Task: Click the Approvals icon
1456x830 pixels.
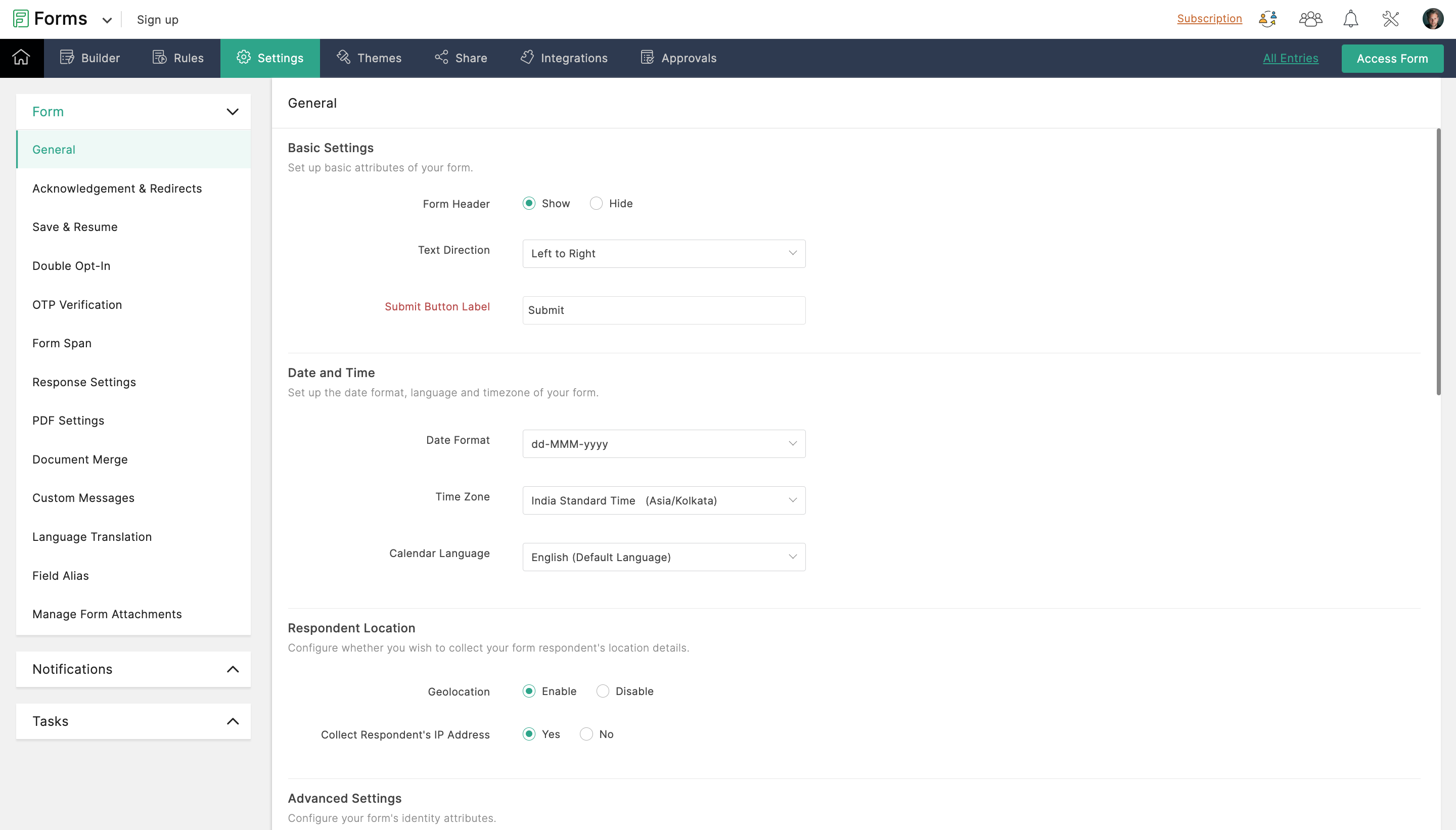Action: point(647,58)
